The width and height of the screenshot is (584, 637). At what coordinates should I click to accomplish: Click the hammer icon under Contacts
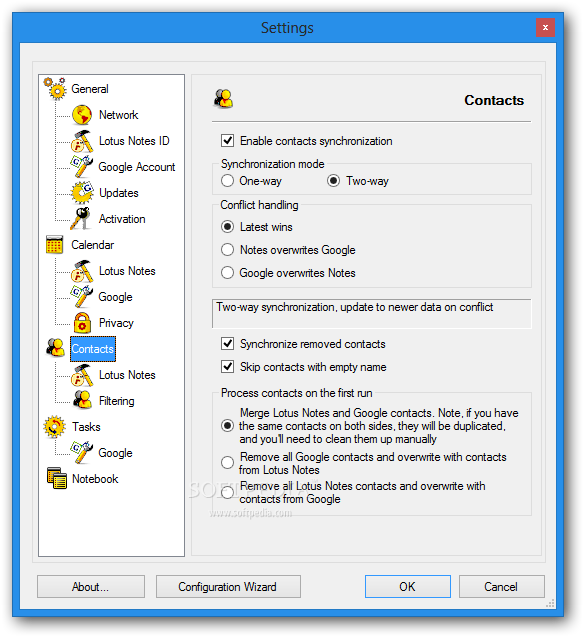[x=82, y=375]
